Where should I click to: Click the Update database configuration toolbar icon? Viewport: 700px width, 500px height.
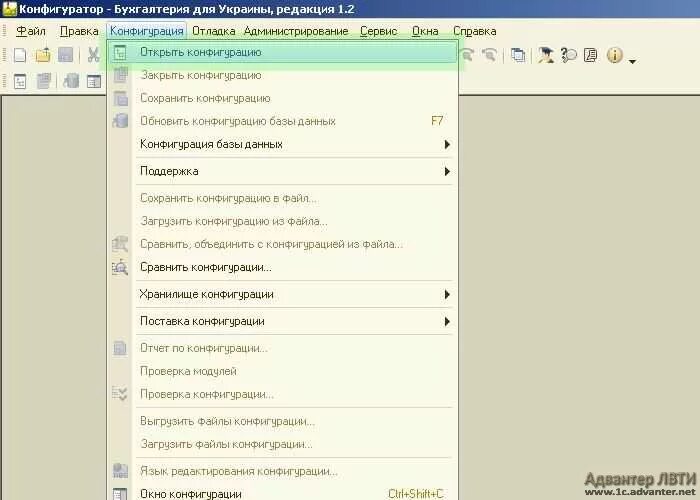(x=71, y=82)
